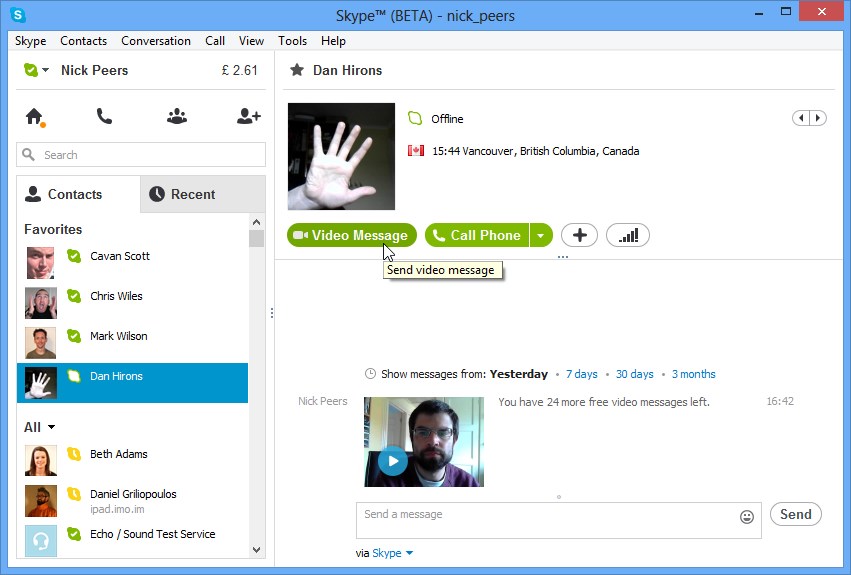Select contact Beth Adams

[132, 460]
